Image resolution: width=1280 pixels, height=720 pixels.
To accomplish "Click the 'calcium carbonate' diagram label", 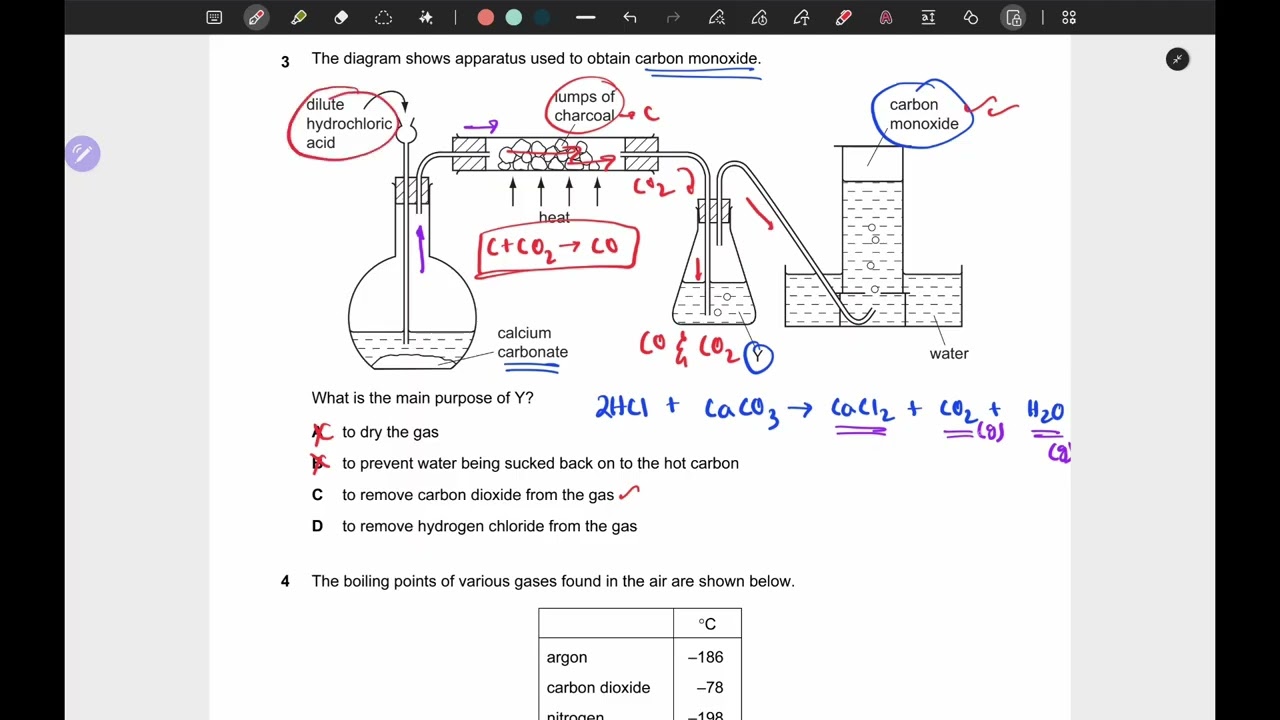I will [x=532, y=342].
